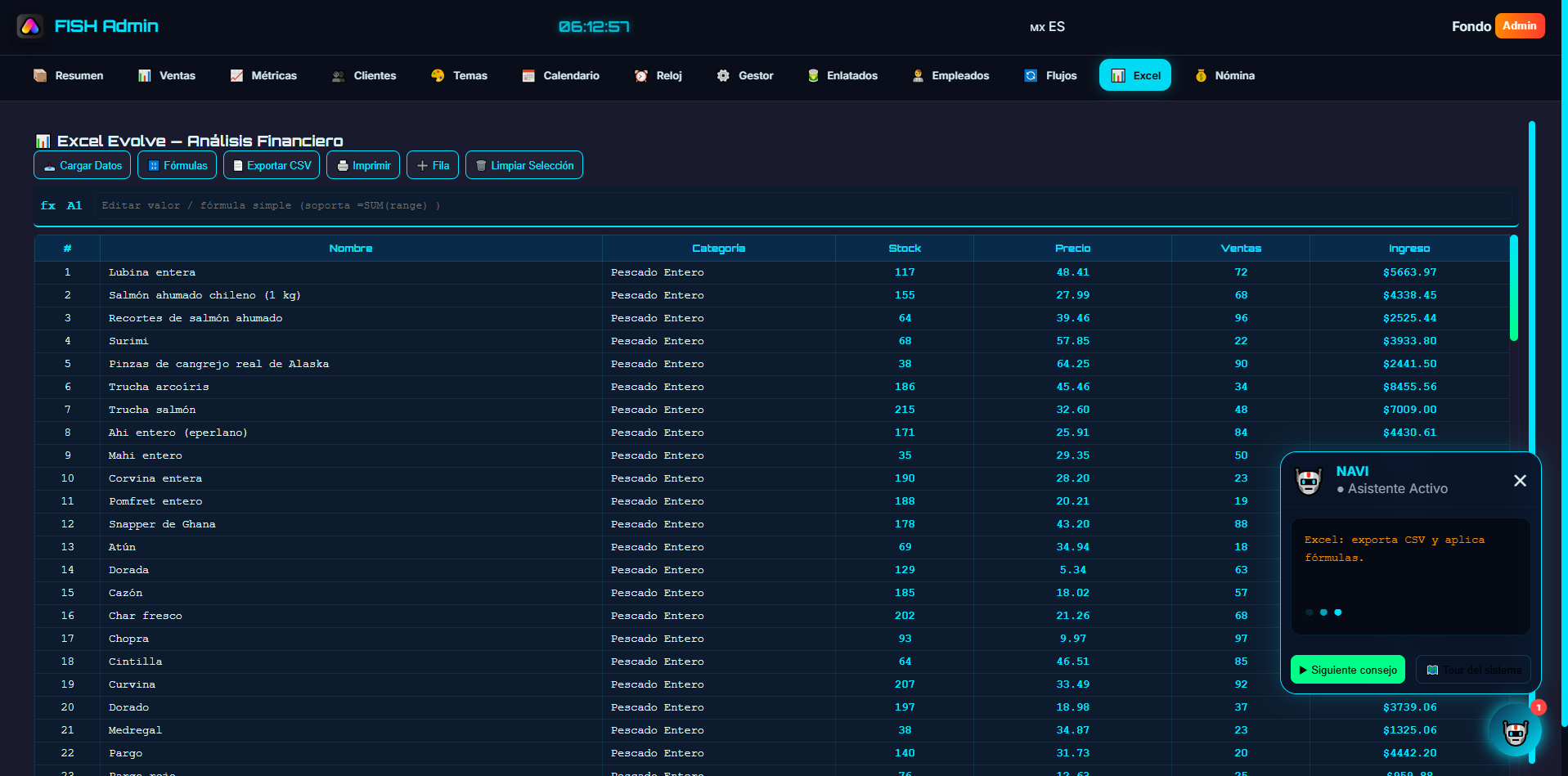Click the floating NAVI robot avatar icon
Image resolution: width=1568 pixels, height=776 pixels.
[1515, 732]
